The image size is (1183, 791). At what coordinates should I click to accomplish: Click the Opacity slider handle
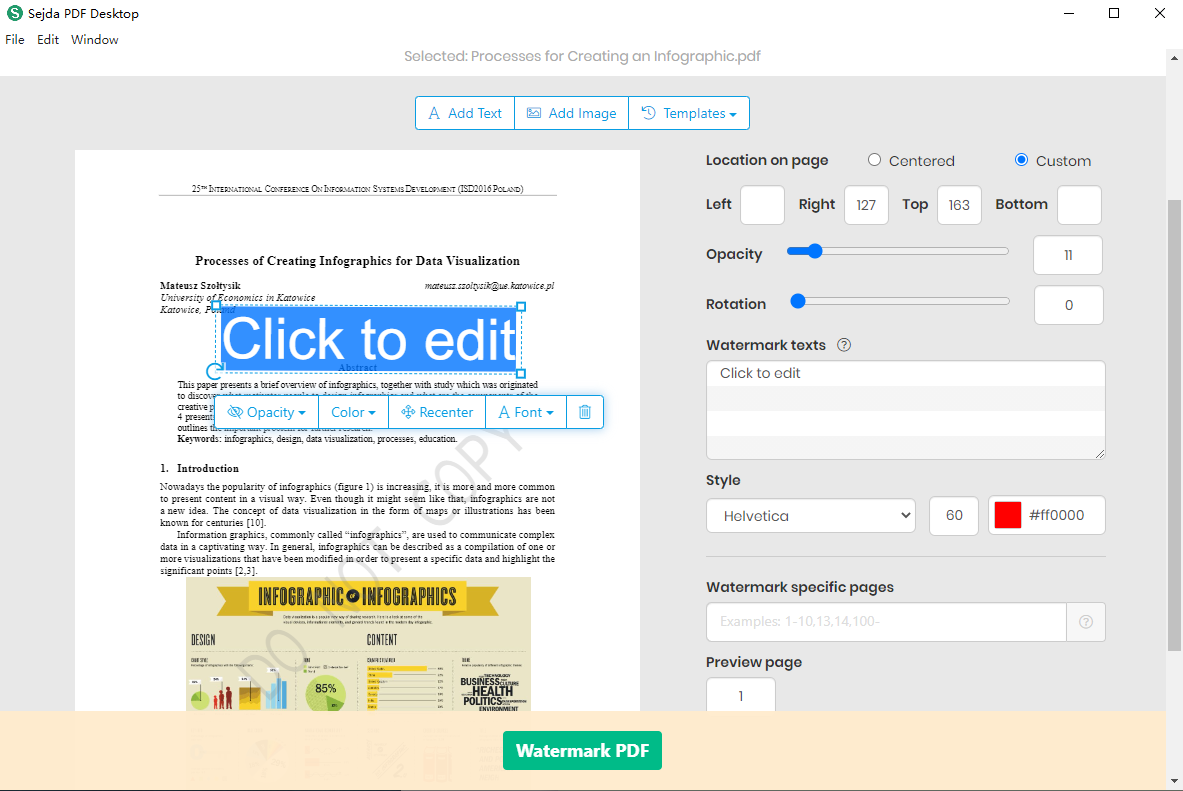click(x=814, y=251)
